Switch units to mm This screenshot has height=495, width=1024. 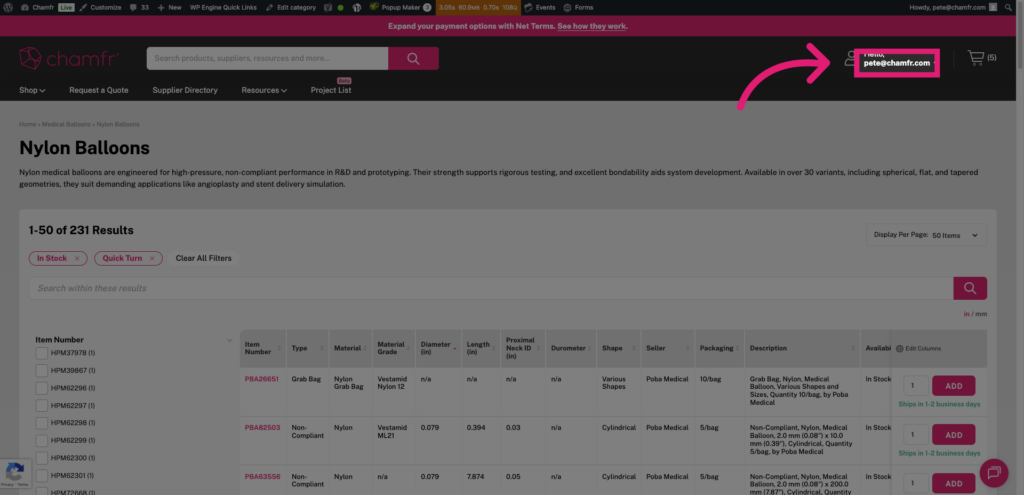click(981, 314)
